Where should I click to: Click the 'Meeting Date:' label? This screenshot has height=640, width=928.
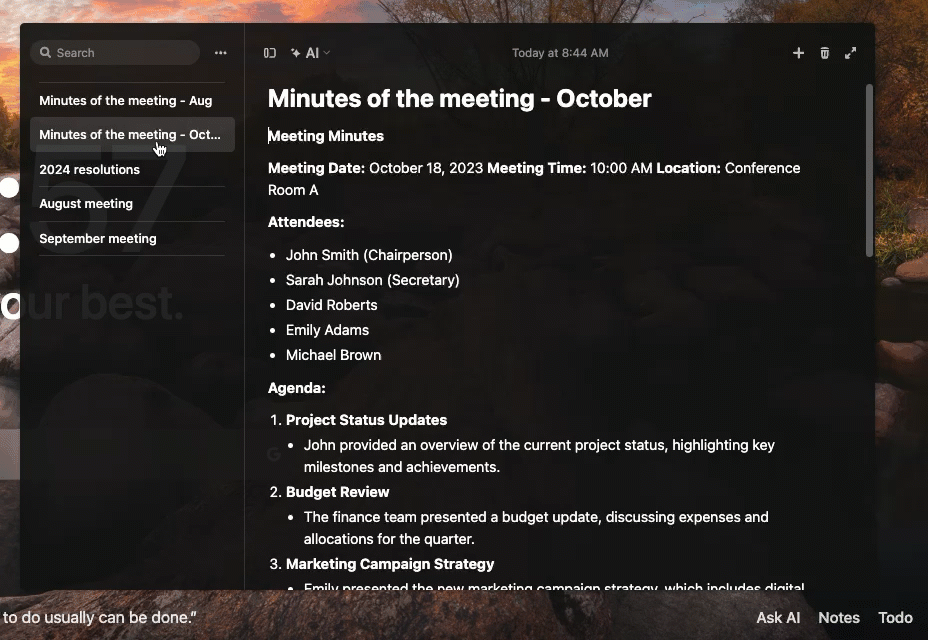[x=316, y=168]
